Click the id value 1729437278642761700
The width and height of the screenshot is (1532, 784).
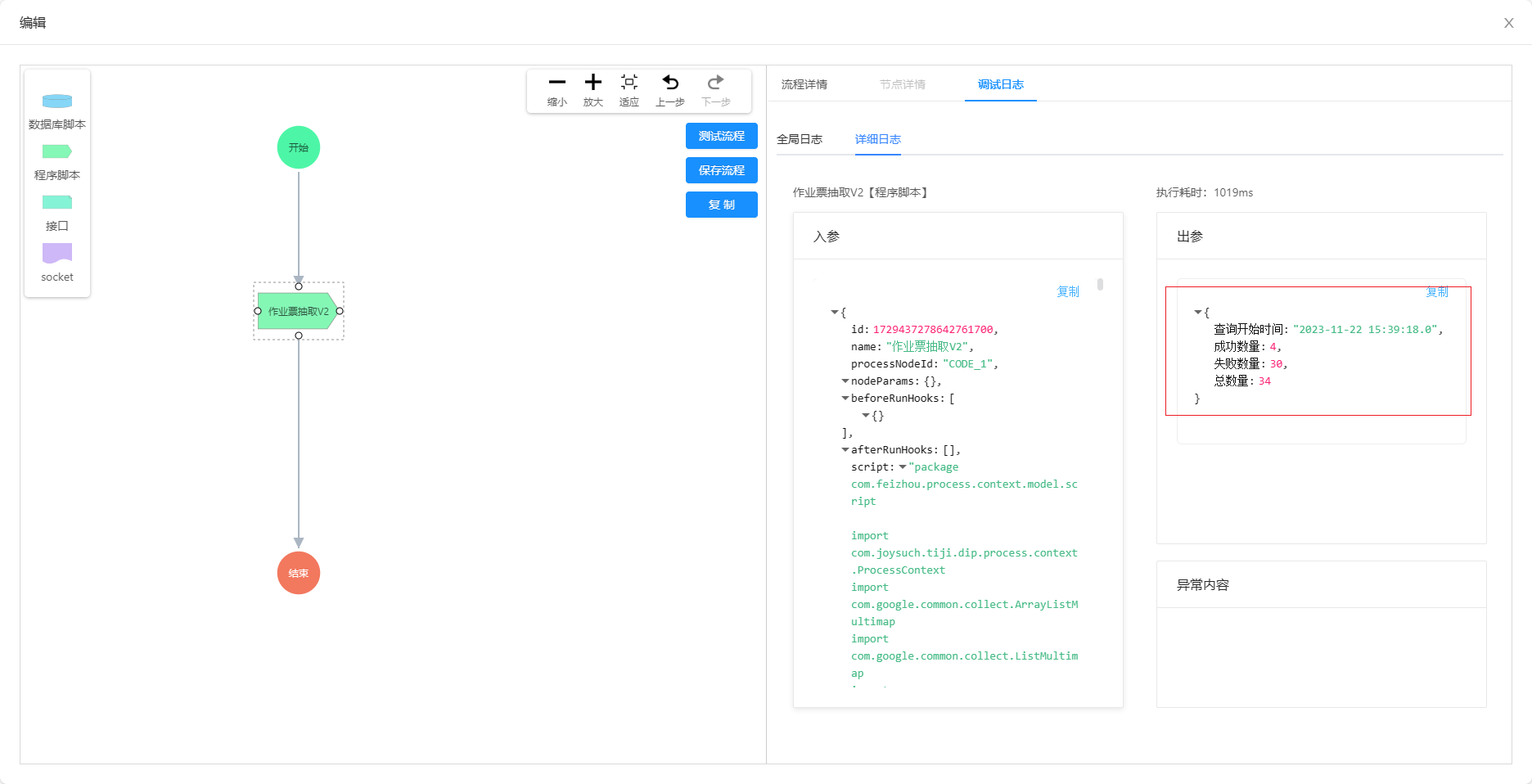[x=933, y=330]
